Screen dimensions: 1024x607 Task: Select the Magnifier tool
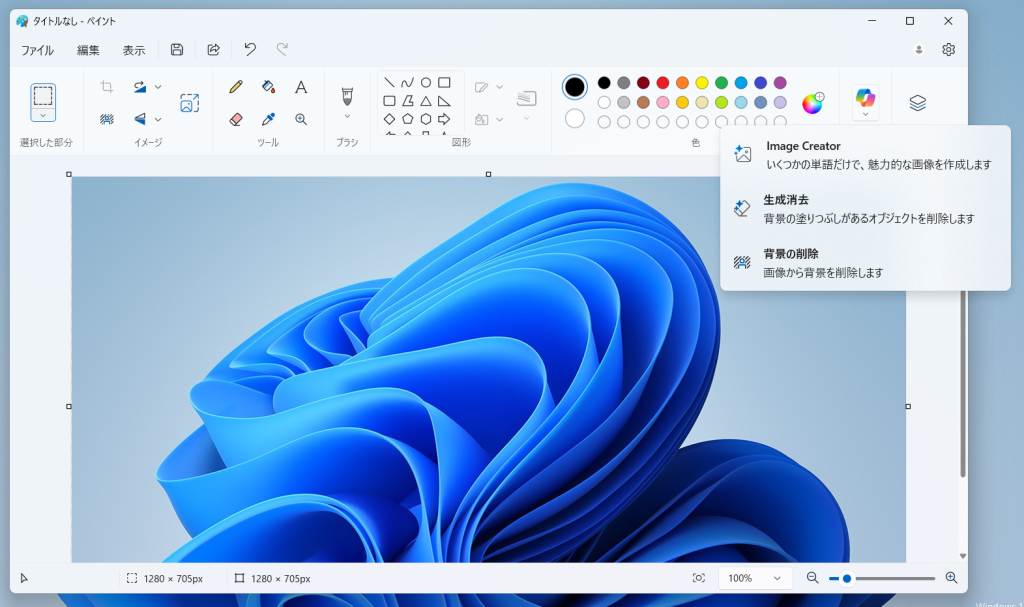300,119
